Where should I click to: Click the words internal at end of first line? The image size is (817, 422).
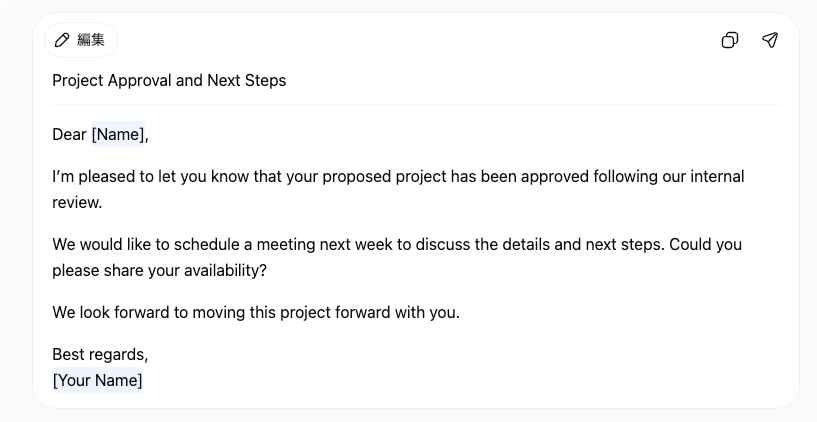tap(717, 177)
